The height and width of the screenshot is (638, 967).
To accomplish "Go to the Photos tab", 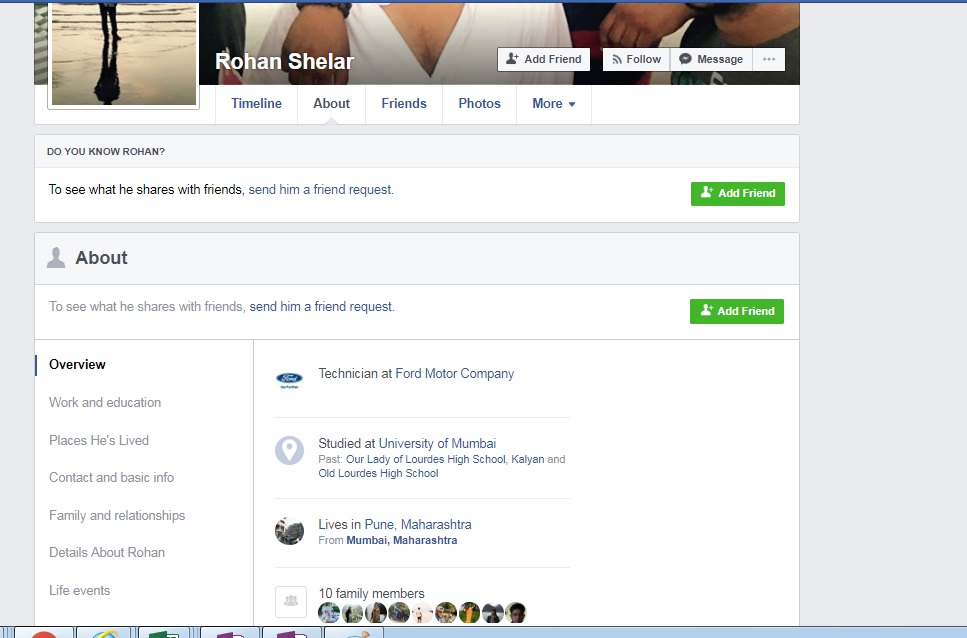I will click(479, 104).
